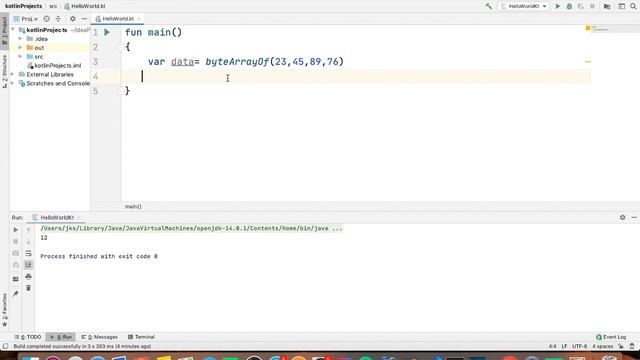This screenshot has height=360, width=640.
Task: Click kotlinProjects breadcrumb in navigation bar
Action: tap(23, 6)
